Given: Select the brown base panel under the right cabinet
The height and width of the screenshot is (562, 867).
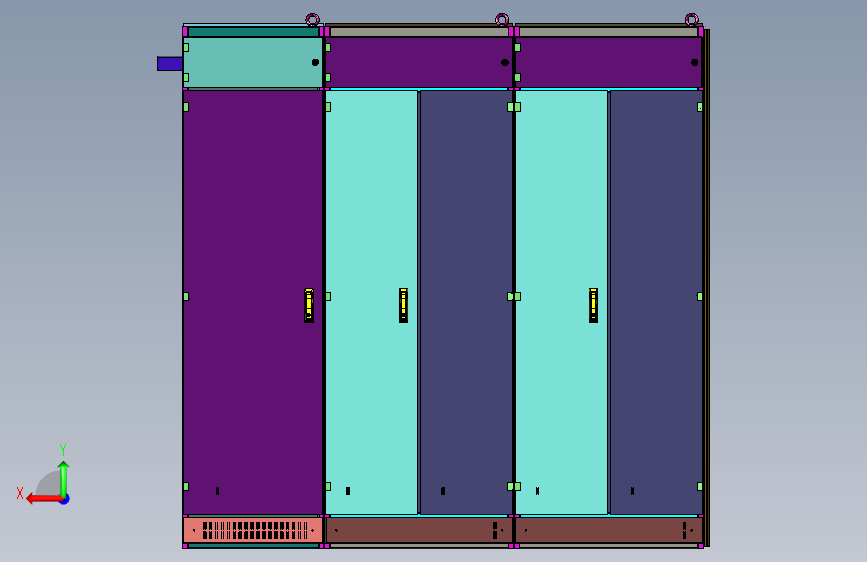Looking at the screenshot, I should point(608,530).
